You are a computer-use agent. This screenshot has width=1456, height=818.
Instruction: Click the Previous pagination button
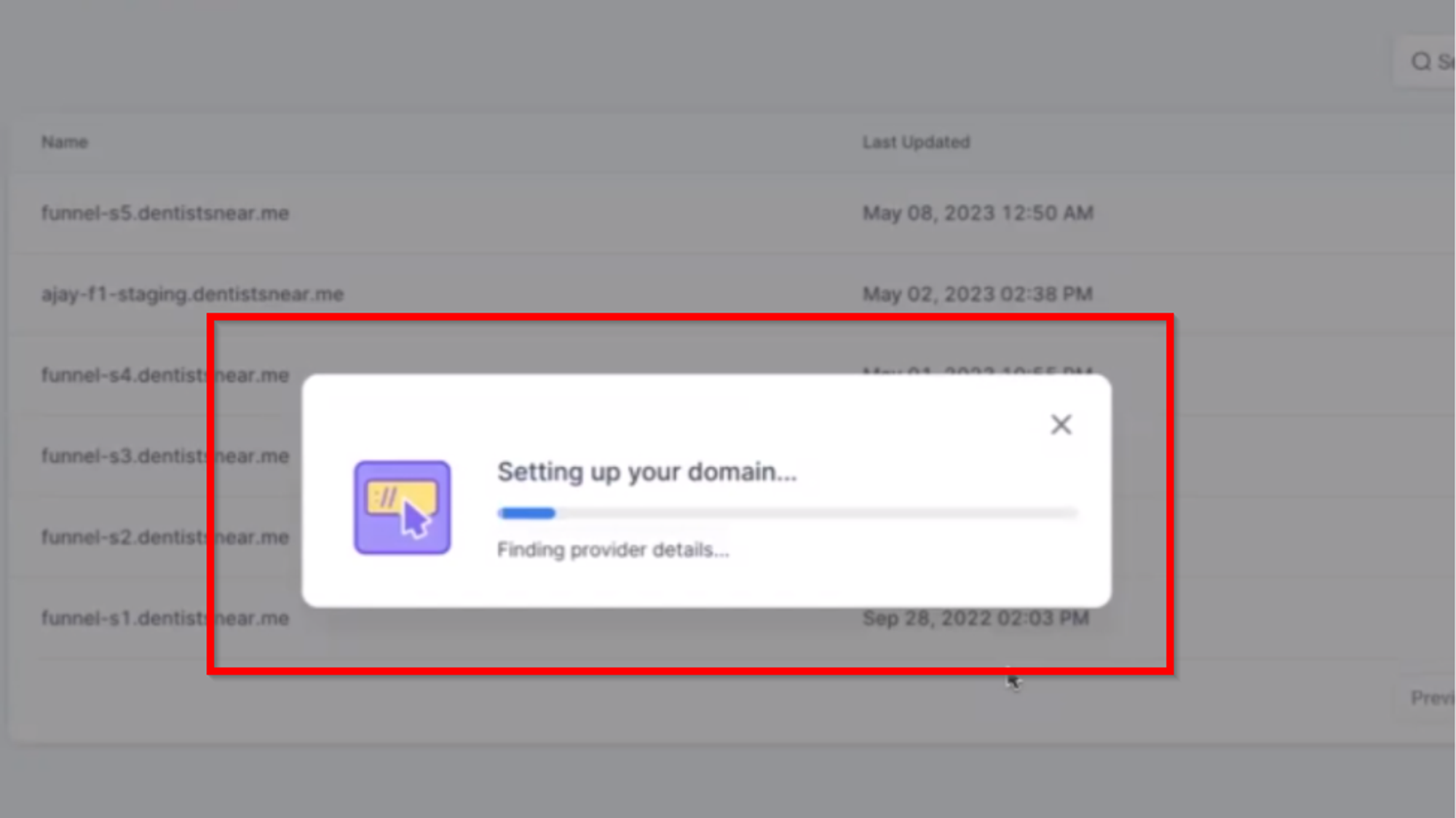tap(1426, 698)
